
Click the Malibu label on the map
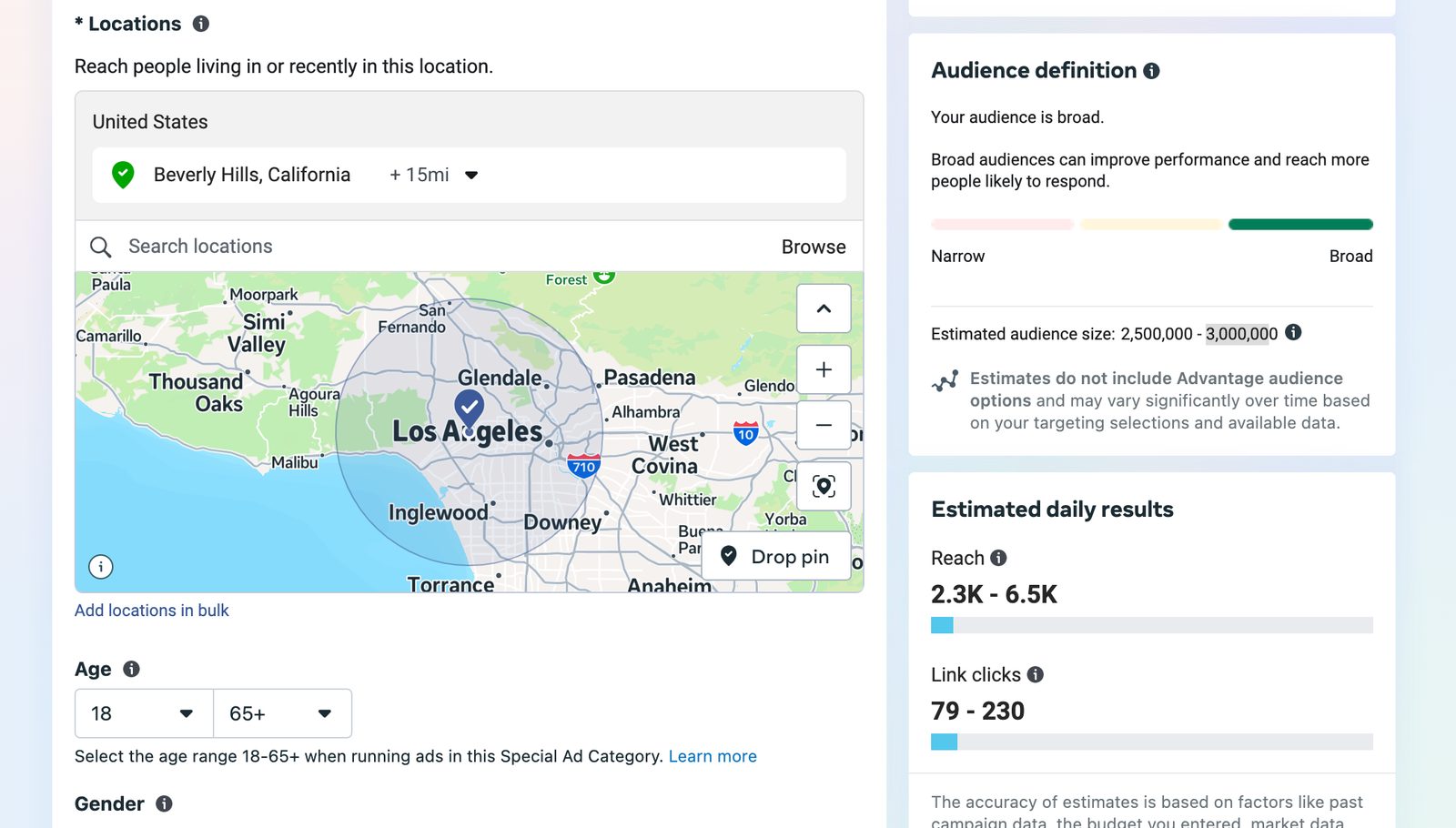[295, 462]
